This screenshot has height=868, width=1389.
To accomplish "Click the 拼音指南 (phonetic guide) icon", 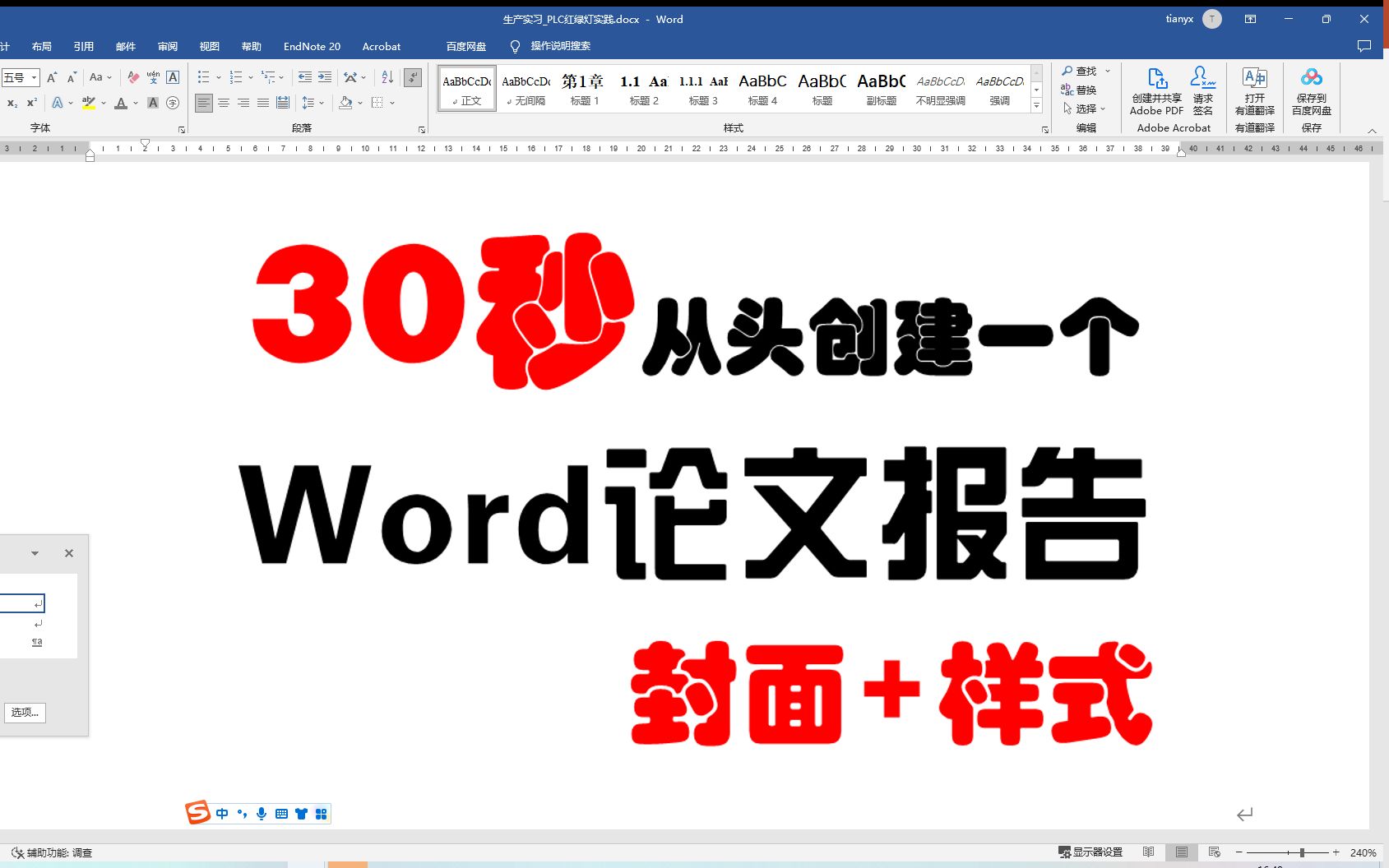I will pos(151,77).
